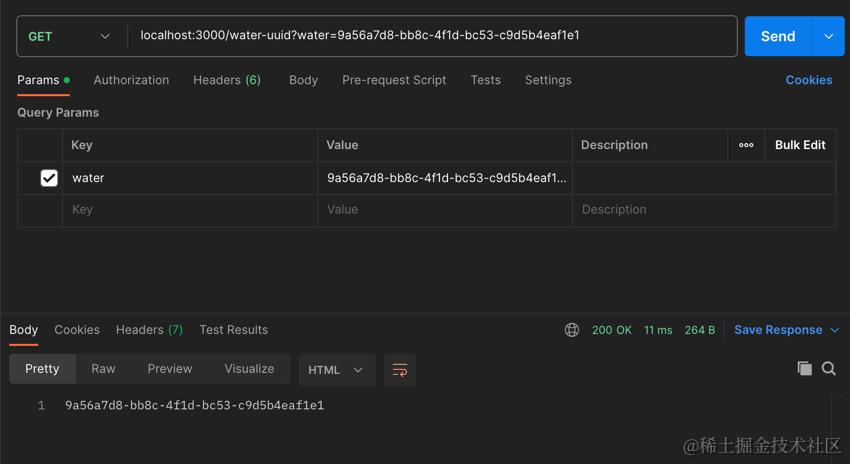Click the empty Key field in new row
This screenshot has height=464, width=850.
pyautogui.click(x=188, y=210)
